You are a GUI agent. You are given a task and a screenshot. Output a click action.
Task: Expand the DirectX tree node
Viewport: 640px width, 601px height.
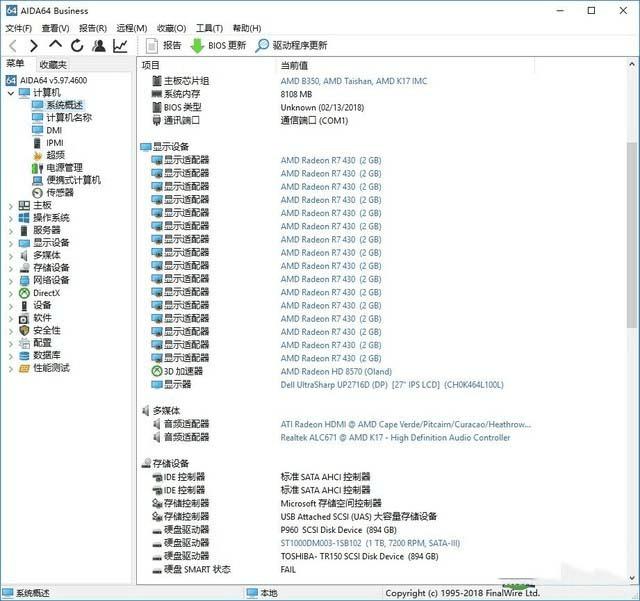(x=11, y=294)
